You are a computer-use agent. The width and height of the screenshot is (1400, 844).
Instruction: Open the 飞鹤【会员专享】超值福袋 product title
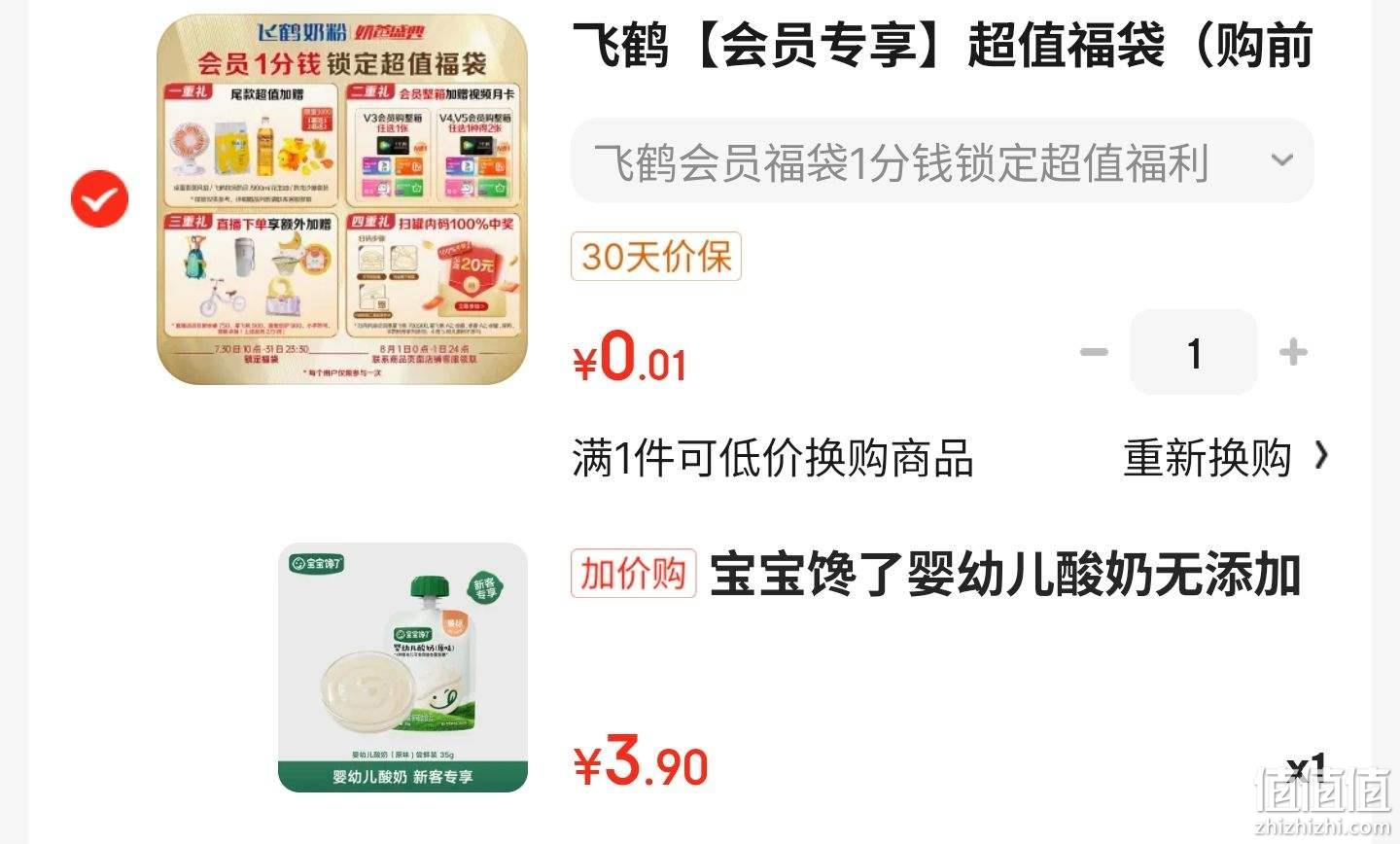pos(942,46)
